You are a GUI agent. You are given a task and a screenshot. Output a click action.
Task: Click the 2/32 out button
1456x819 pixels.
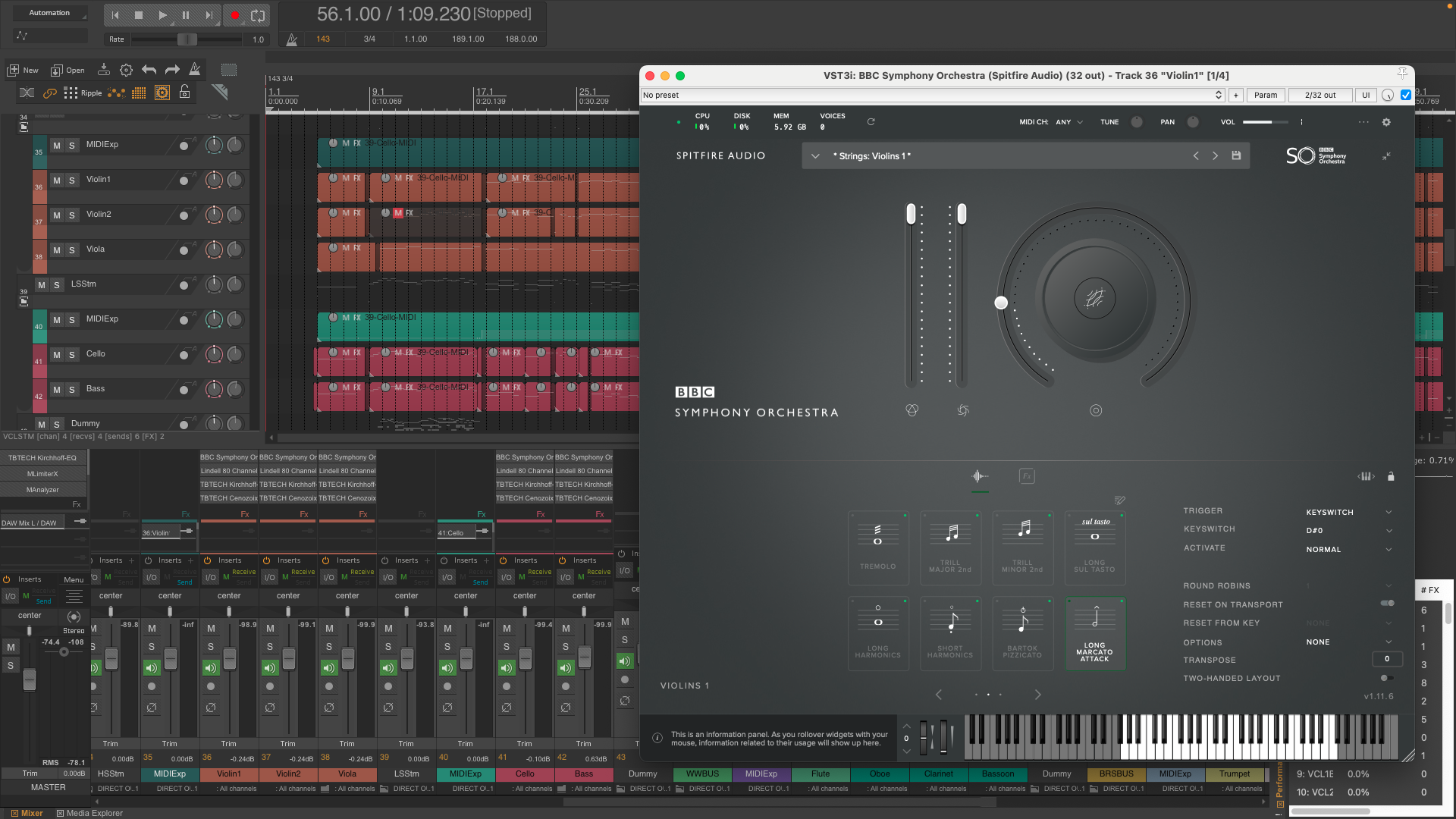[1320, 96]
